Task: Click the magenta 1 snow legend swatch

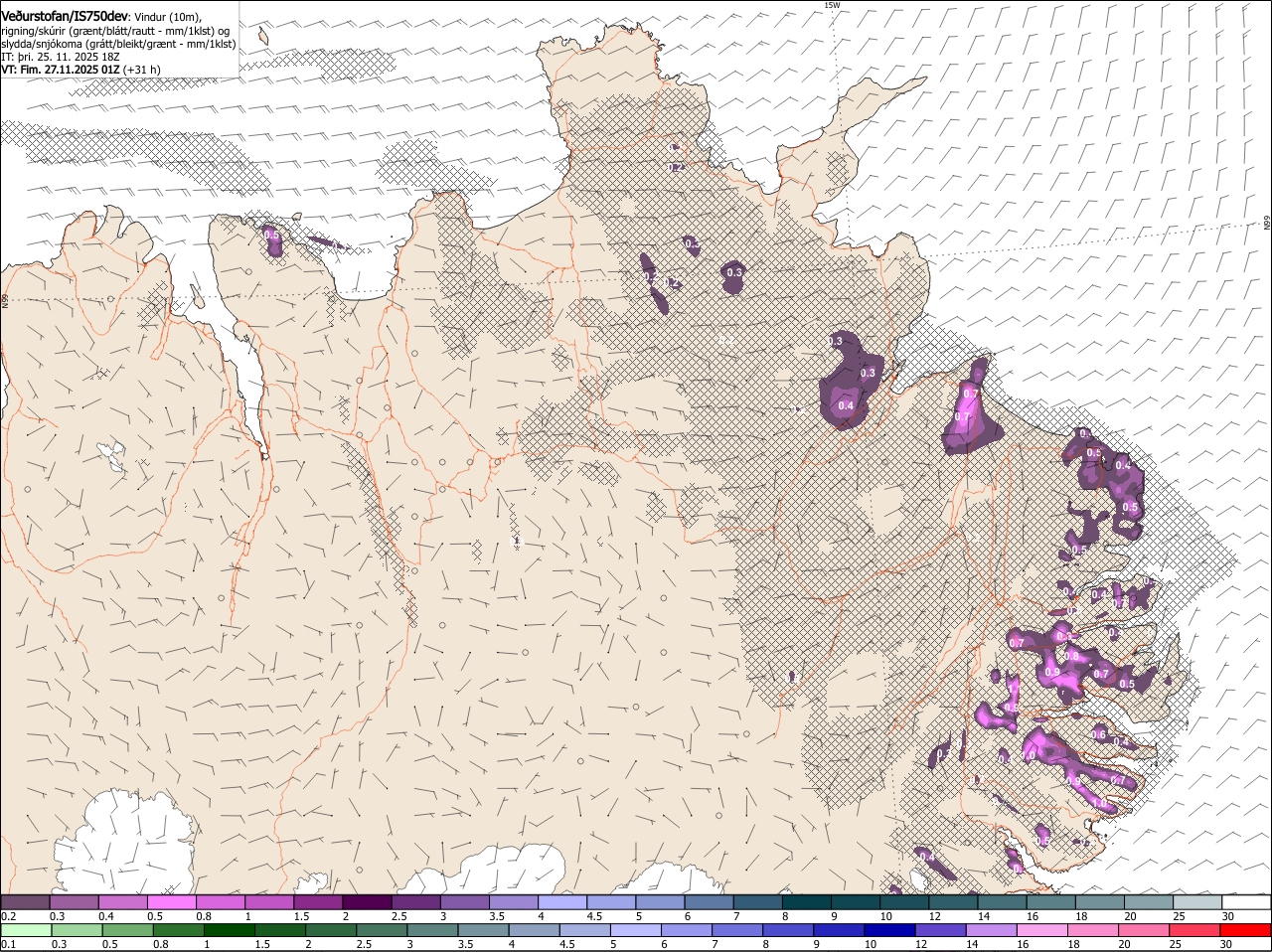Action: pyautogui.click(x=269, y=902)
